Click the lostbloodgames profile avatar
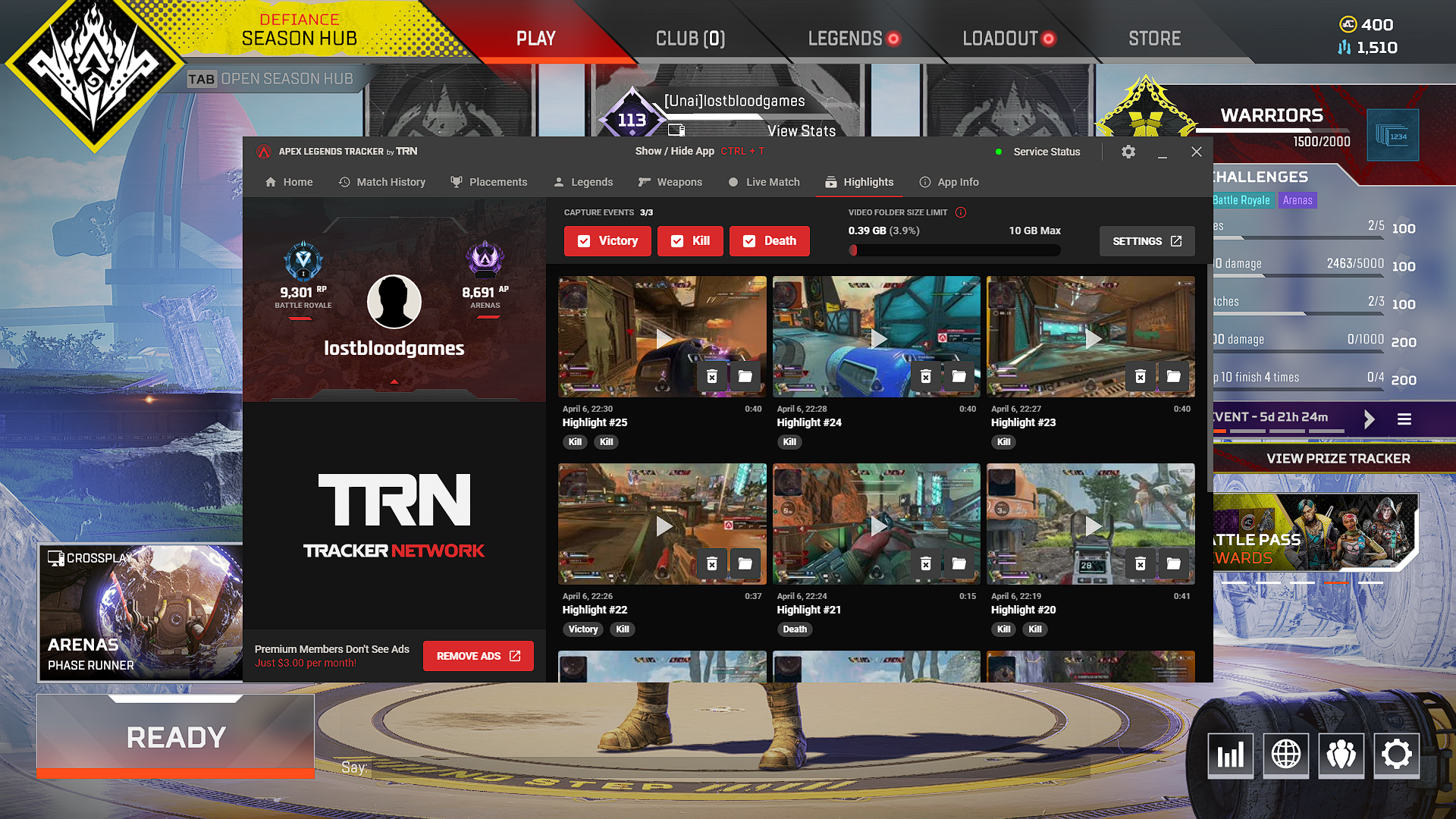Screen dimensions: 1456x819 [x=394, y=301]
